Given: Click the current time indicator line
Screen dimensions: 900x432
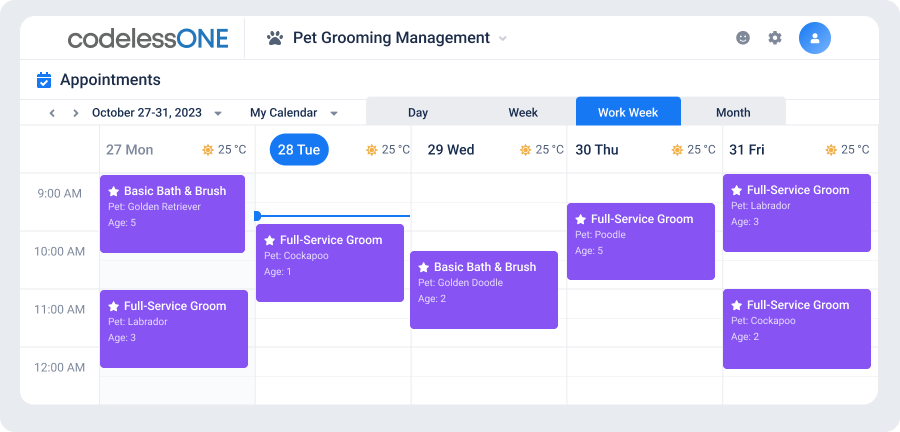Looking at the screenshot, I should point(332,216).
